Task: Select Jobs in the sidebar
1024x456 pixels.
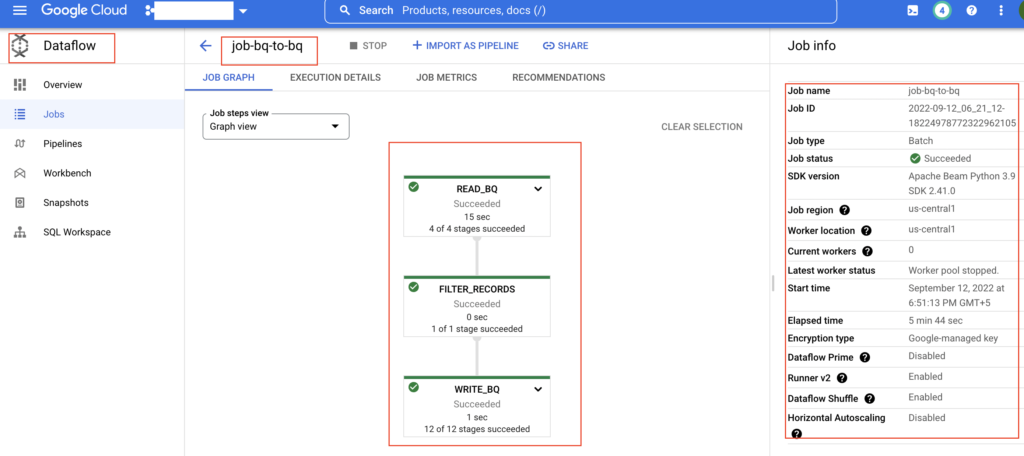Action: tap(54, 114)
